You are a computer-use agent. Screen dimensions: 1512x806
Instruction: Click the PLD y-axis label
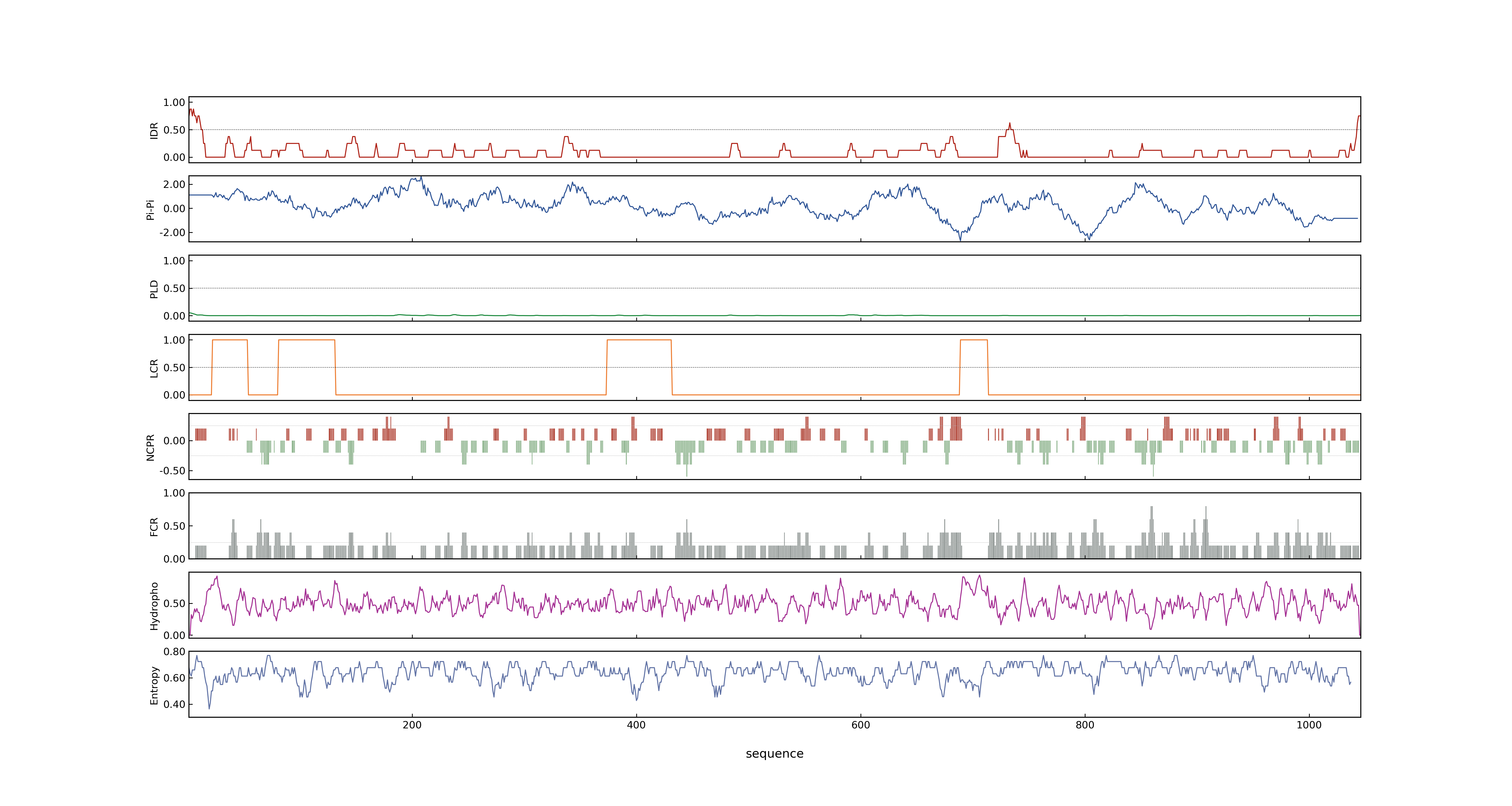pos(154,288)
